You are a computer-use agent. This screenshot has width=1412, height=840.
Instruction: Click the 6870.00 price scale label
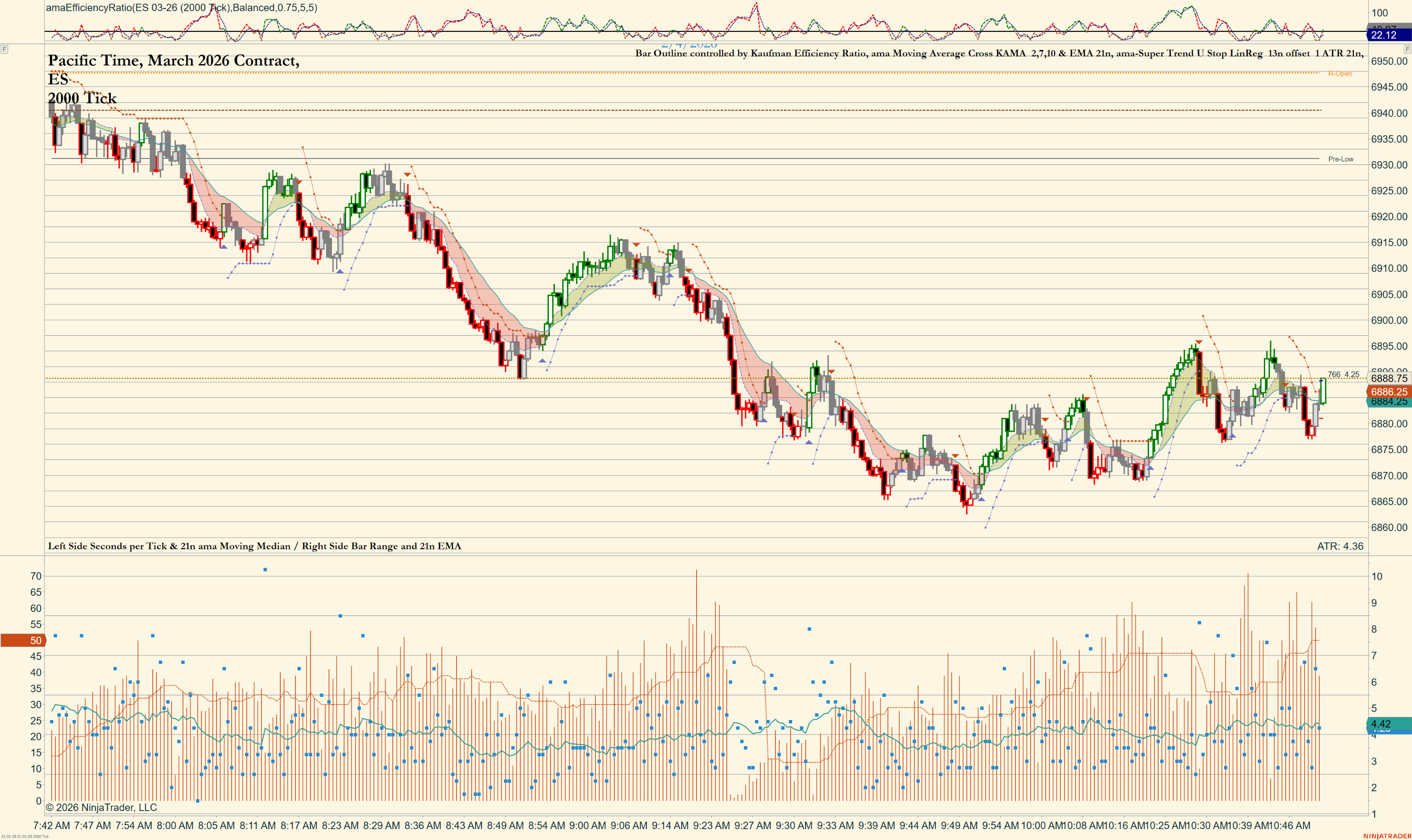(x=1389, y=475)
